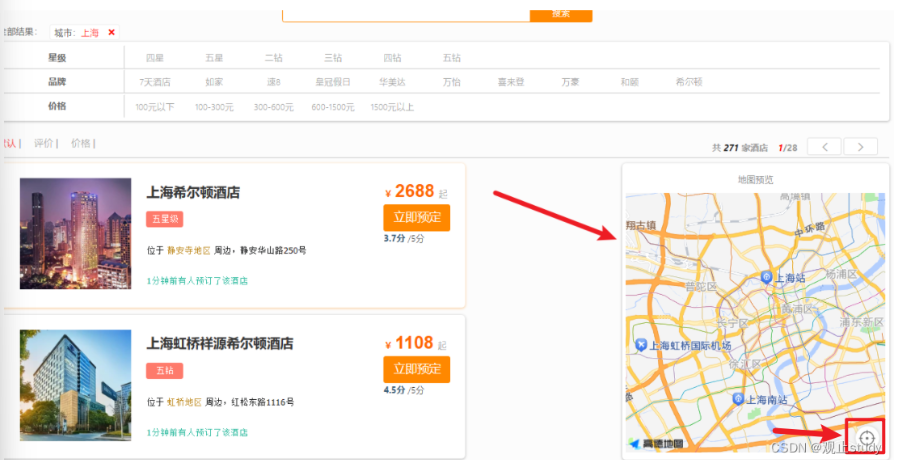Choose brand 7天酒店

coord(154,82)
